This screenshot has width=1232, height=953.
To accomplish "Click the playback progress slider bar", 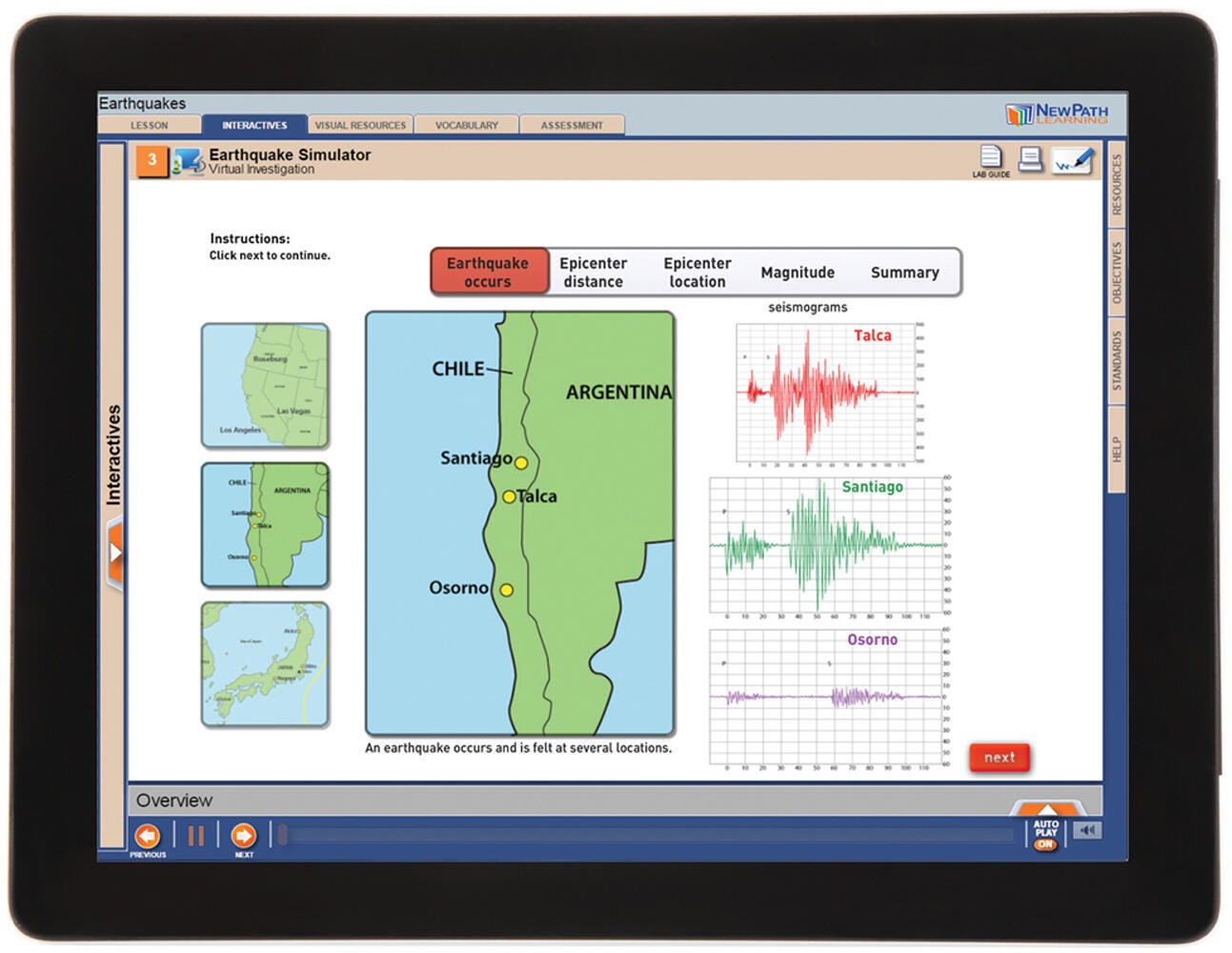I will pyautogui.click(x=648, y=836).
